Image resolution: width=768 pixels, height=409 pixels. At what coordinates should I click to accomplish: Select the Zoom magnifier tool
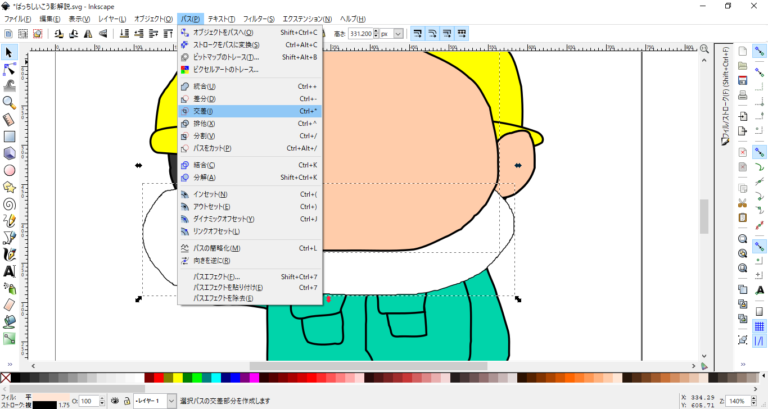tap(9, 102)
